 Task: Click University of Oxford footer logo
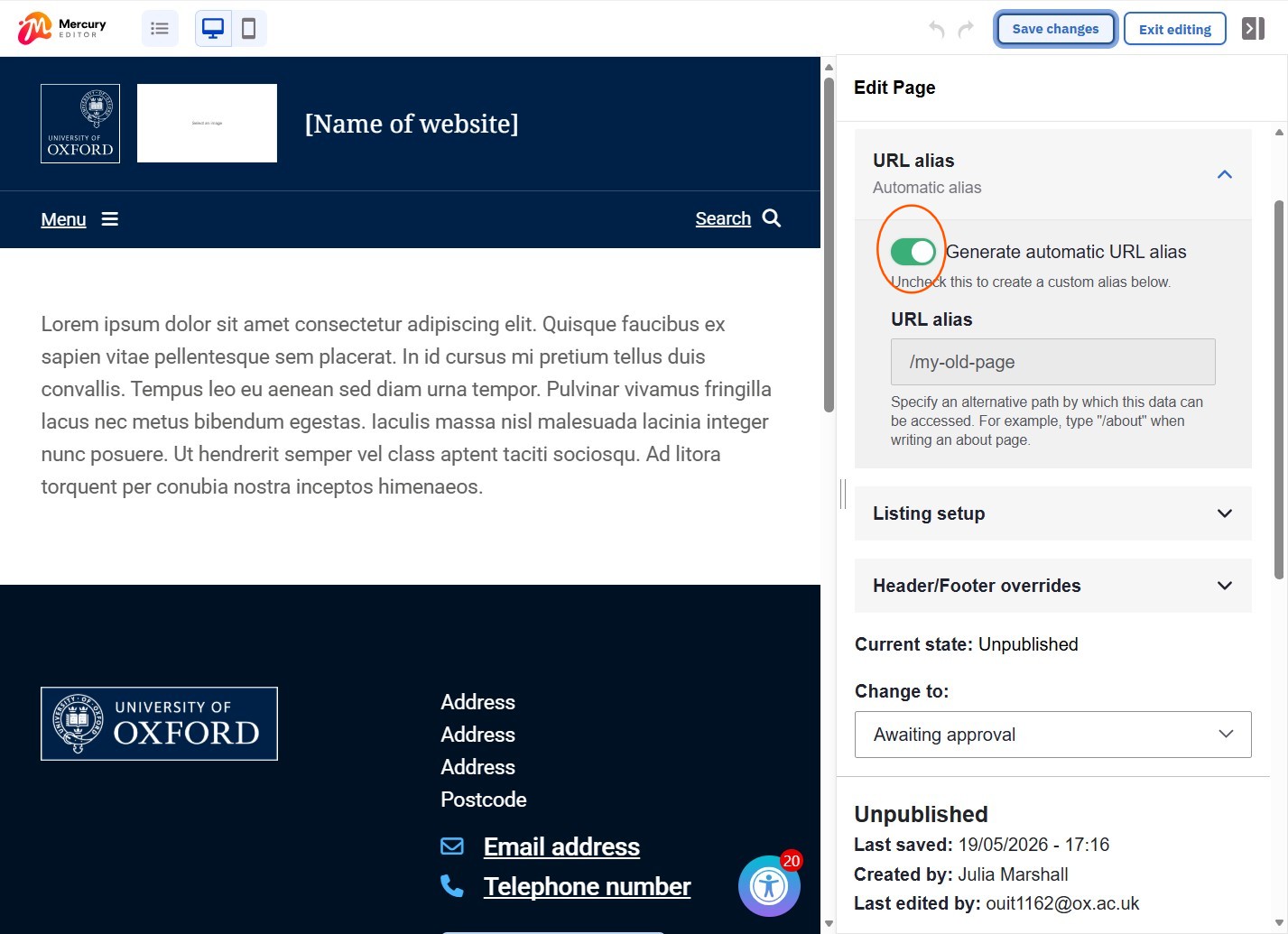pyautogui.click(x=159, y=724)
